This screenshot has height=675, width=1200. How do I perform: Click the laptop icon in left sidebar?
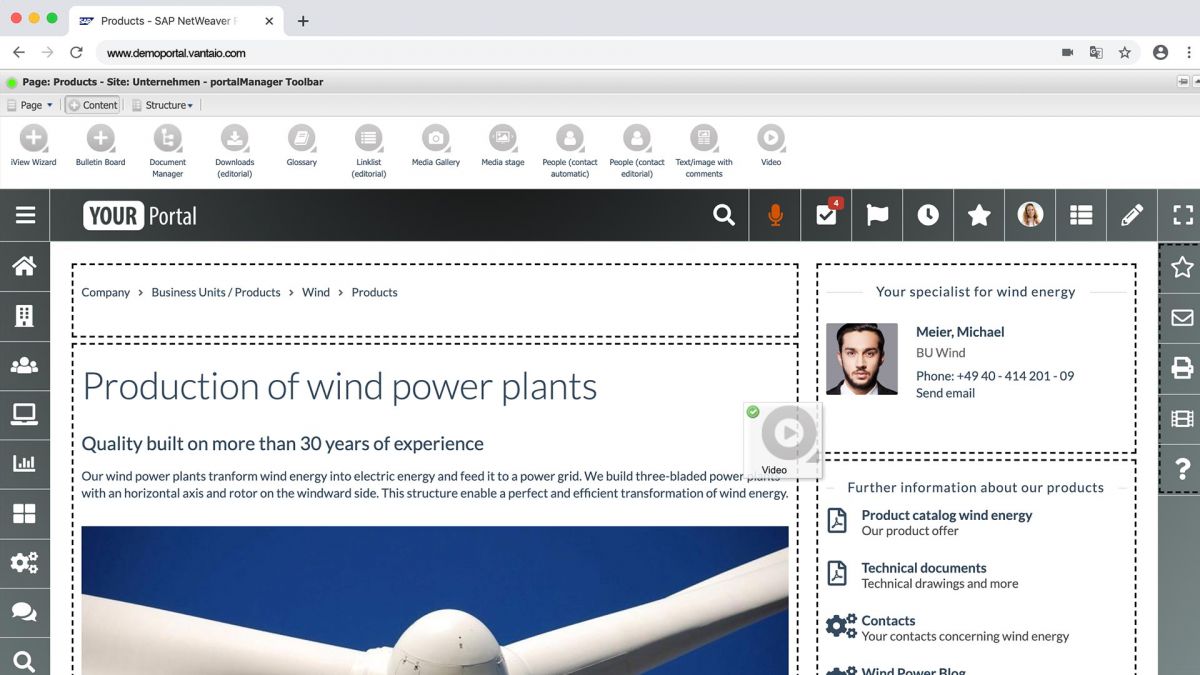[24, 415]
